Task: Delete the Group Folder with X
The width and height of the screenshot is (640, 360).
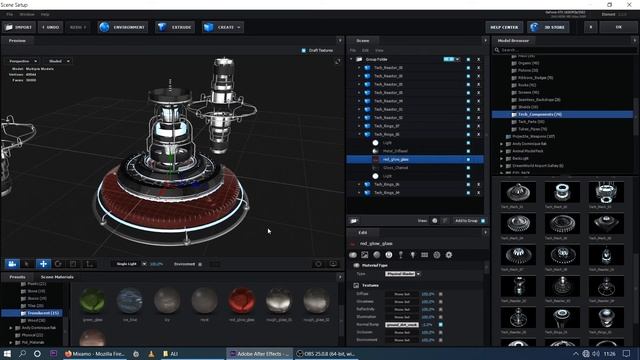Action: click(x=478, y=60)
